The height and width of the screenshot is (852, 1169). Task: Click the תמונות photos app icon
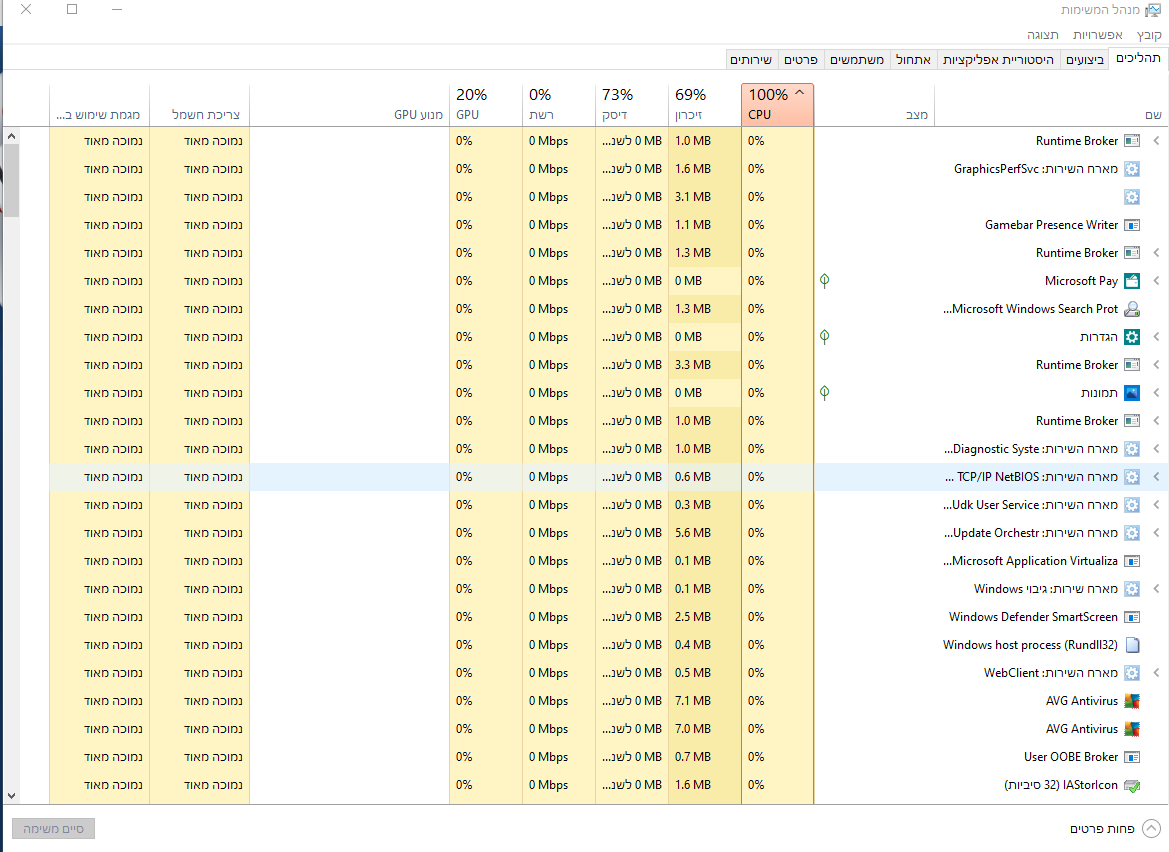(x=1132, y=393)
